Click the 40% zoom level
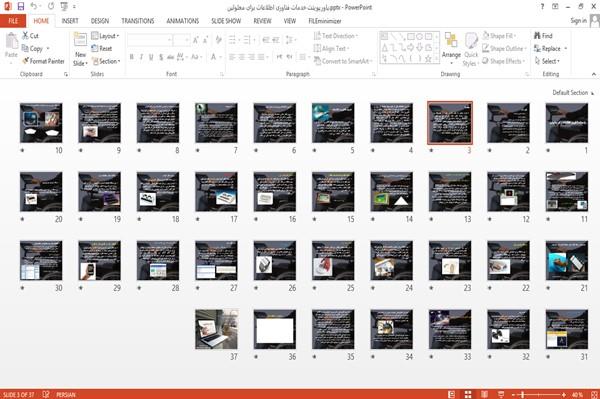Screen dimensions: 600x399 coord(577,394)
